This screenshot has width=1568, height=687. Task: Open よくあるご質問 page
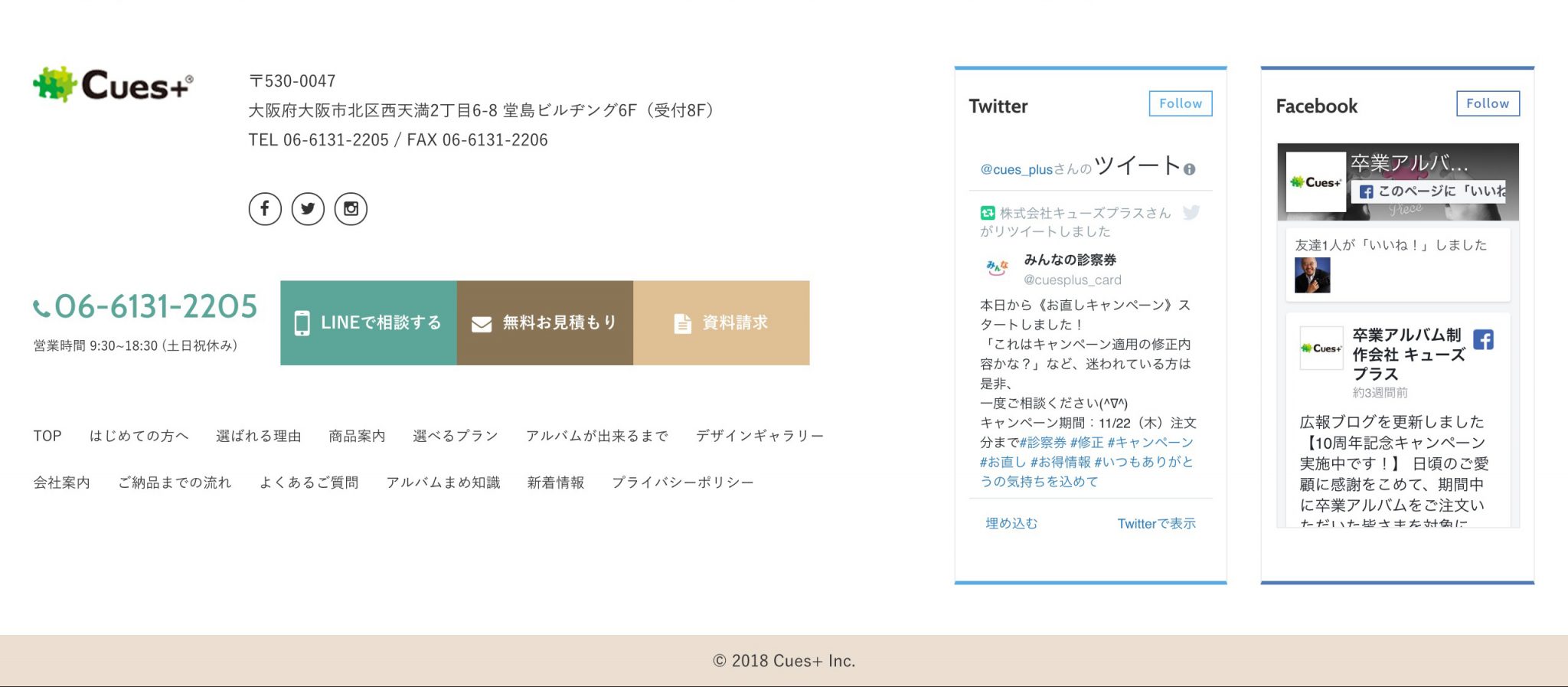309,483
